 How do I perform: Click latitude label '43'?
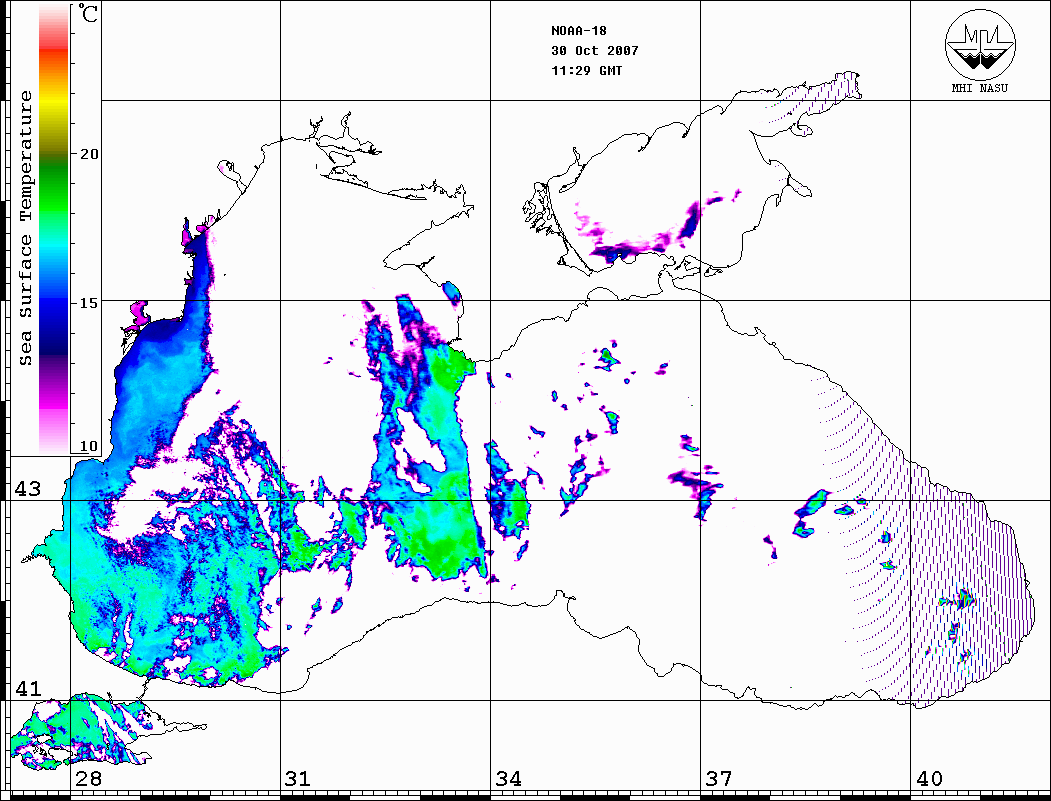[28, 489]
